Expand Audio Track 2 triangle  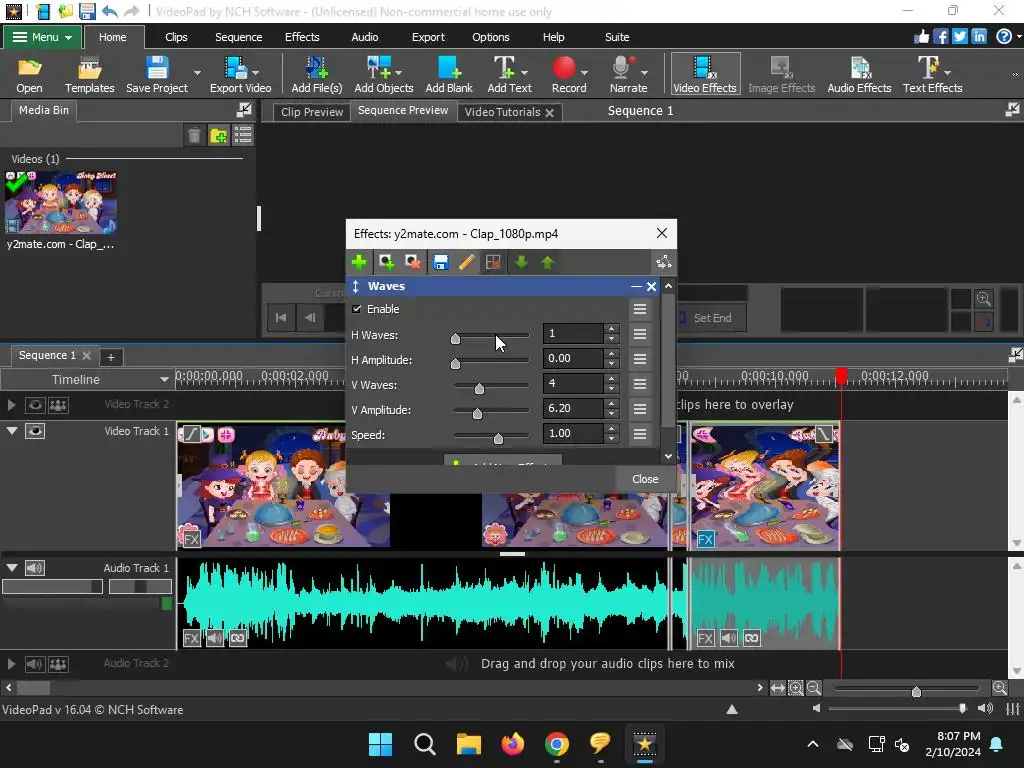[x=11, y=664]
